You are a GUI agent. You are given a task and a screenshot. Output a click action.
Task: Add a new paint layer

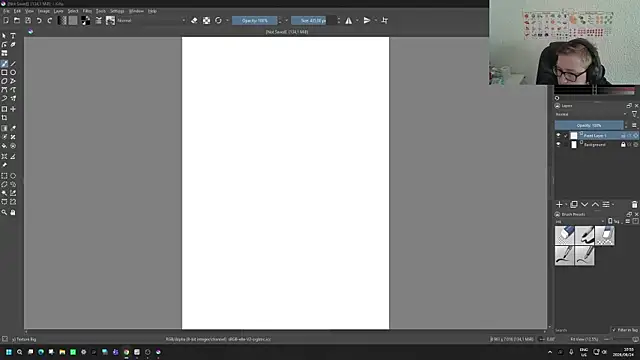point(559,204)
